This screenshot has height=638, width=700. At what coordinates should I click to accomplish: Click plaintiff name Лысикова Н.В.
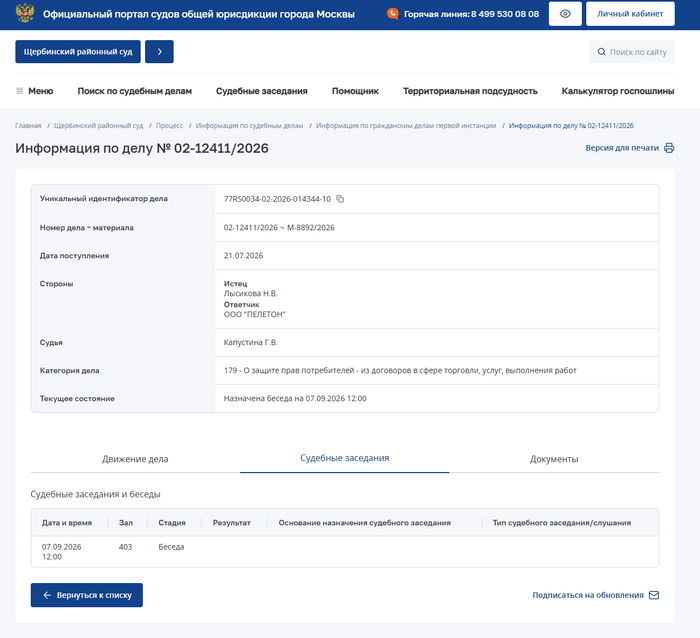point(250,294)
